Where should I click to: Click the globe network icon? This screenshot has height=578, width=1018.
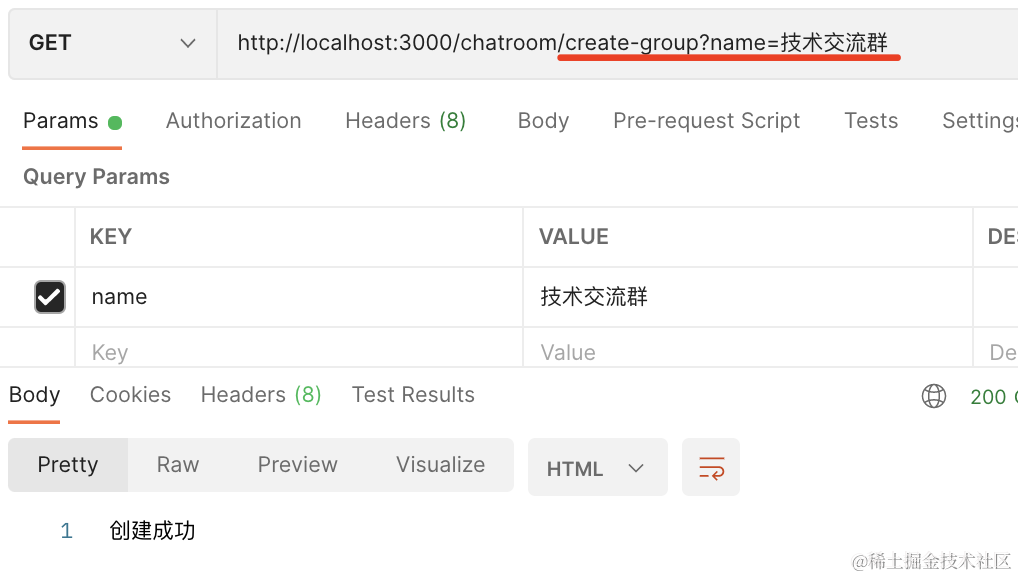pos(933,396)
